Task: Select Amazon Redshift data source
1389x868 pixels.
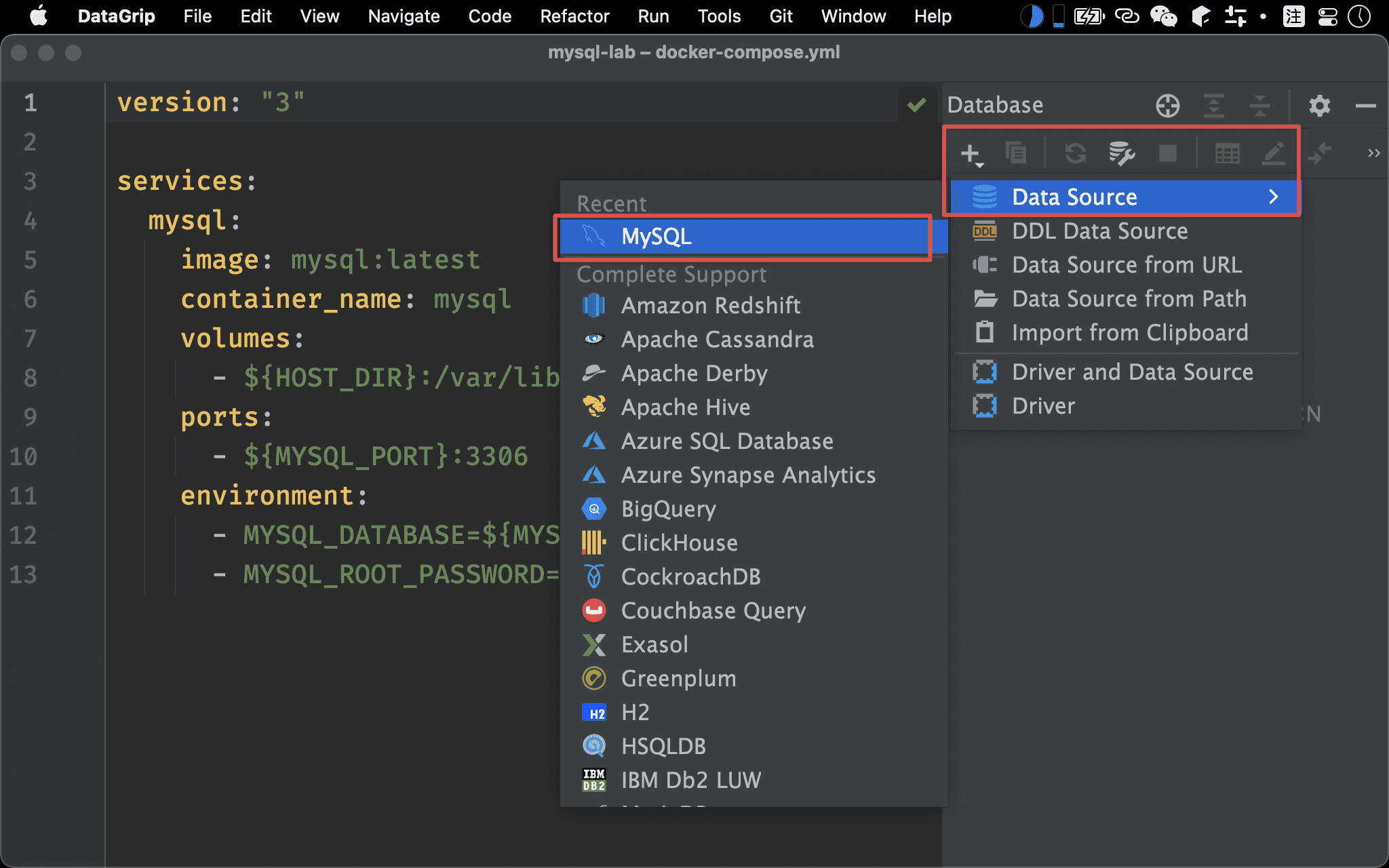Action: point(754,305)
